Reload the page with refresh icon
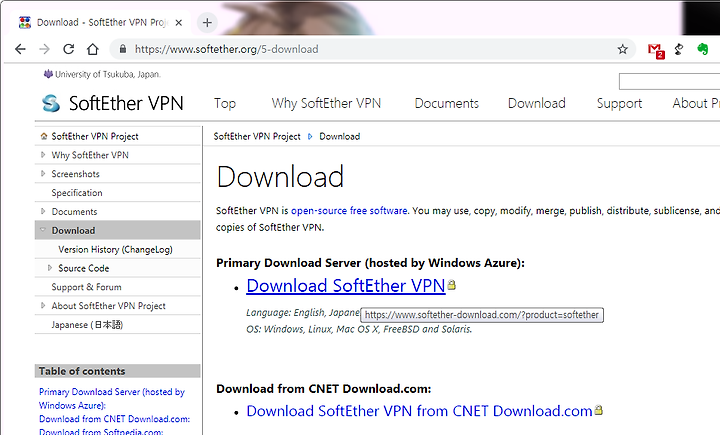This screenshot has height=435, width=720. (68, 49)
